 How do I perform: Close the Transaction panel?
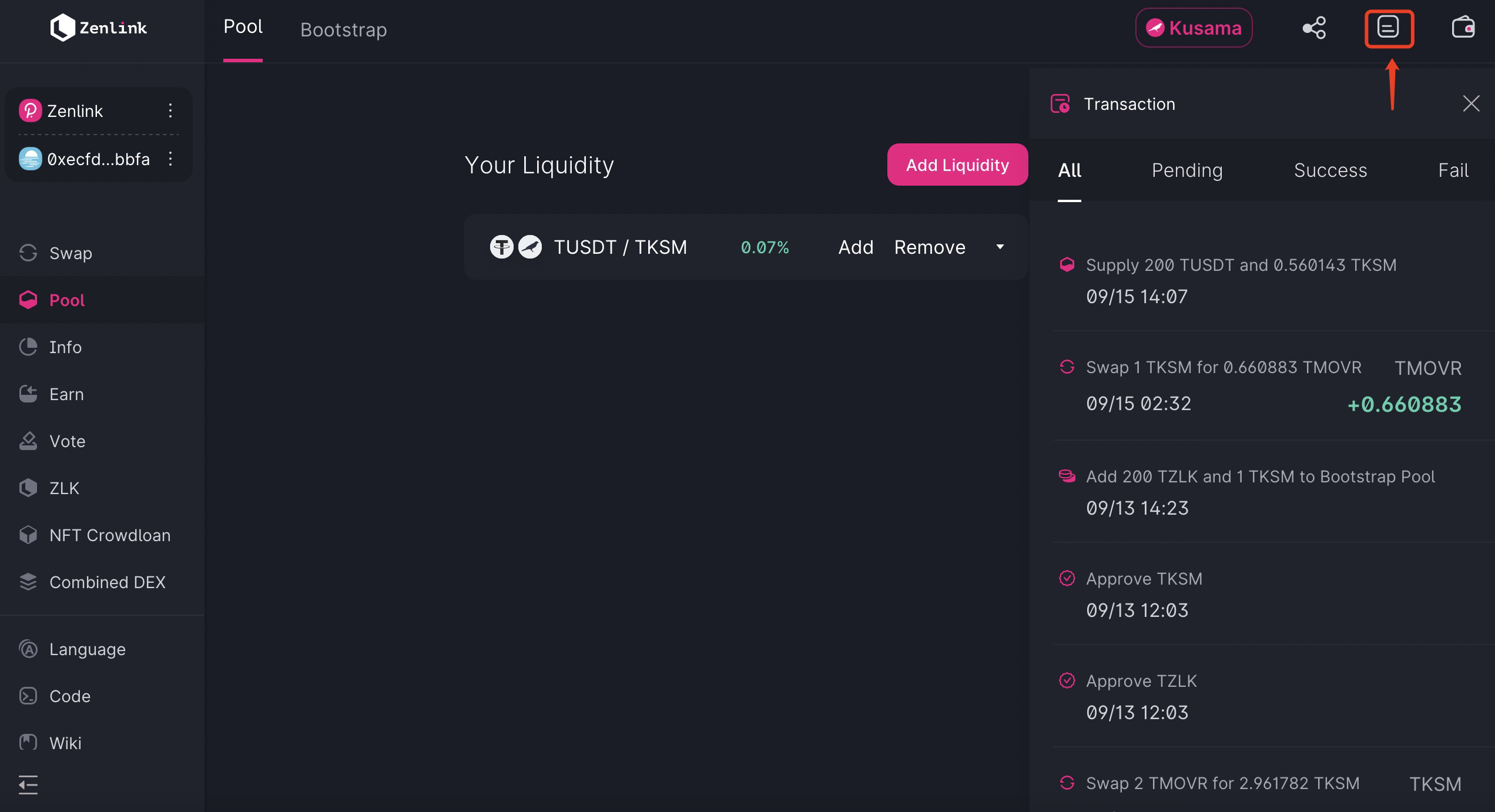pos(1471,103)
